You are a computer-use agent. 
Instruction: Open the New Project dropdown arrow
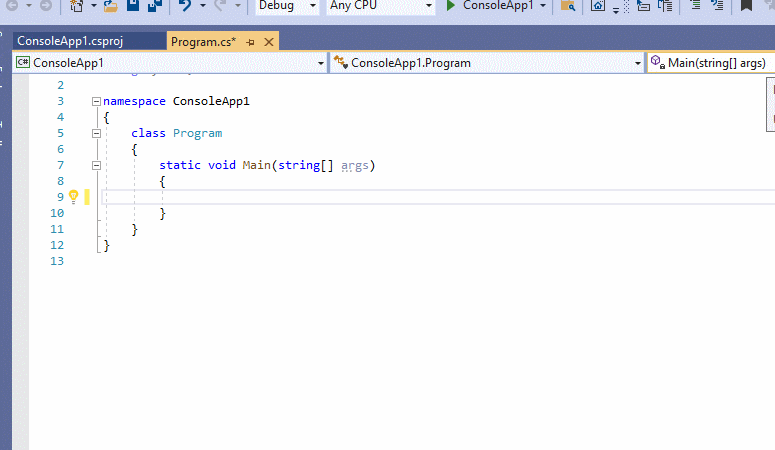(x=93, y=6)
